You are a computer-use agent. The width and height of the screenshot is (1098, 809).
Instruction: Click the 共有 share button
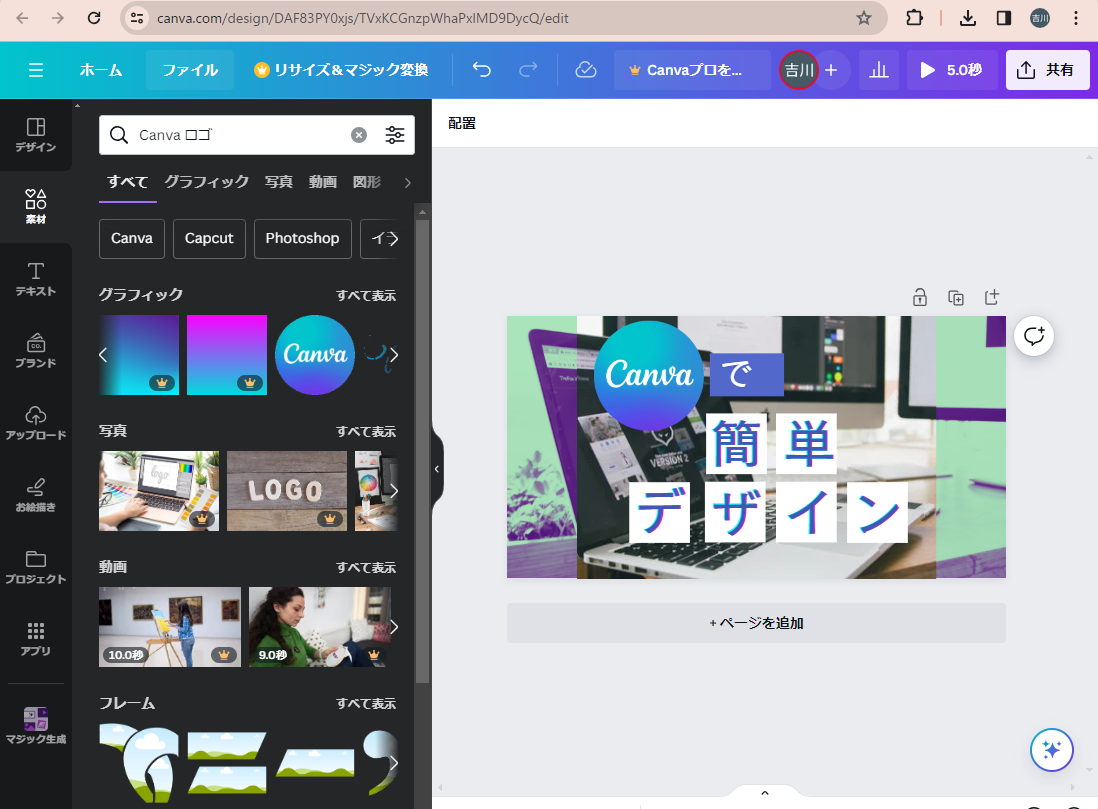tap(1047, 70)
